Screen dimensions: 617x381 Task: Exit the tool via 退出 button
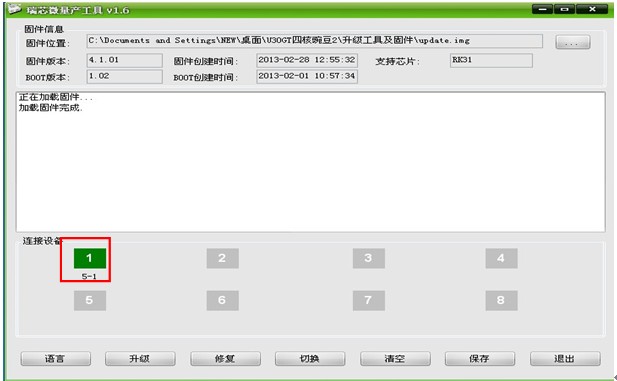click(x=565, y=359)
